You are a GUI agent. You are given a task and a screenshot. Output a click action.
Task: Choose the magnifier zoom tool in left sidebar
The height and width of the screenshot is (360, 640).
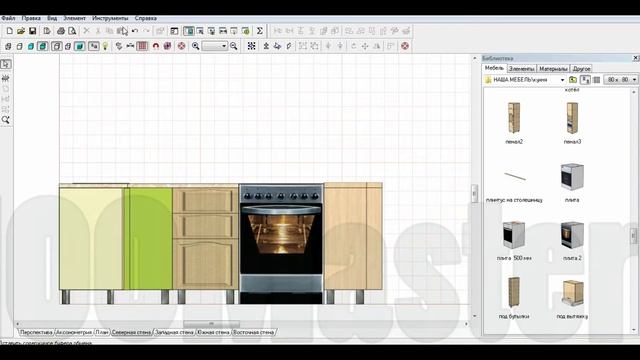6,120
